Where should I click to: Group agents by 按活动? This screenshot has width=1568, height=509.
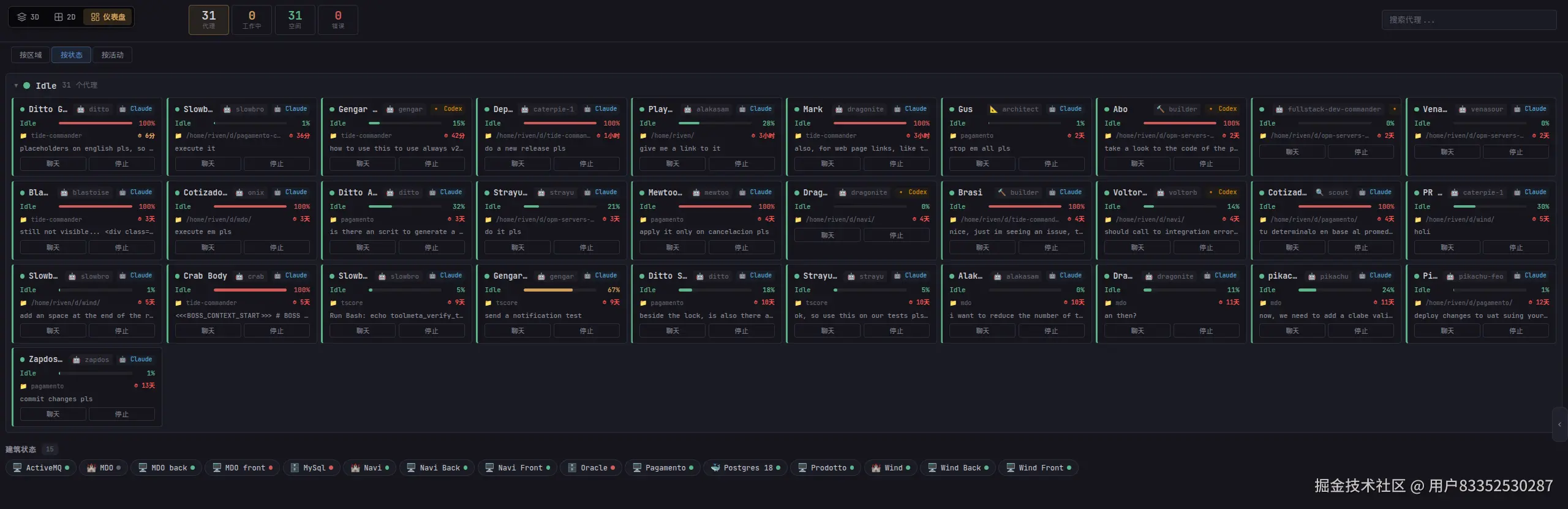[112, 55]
